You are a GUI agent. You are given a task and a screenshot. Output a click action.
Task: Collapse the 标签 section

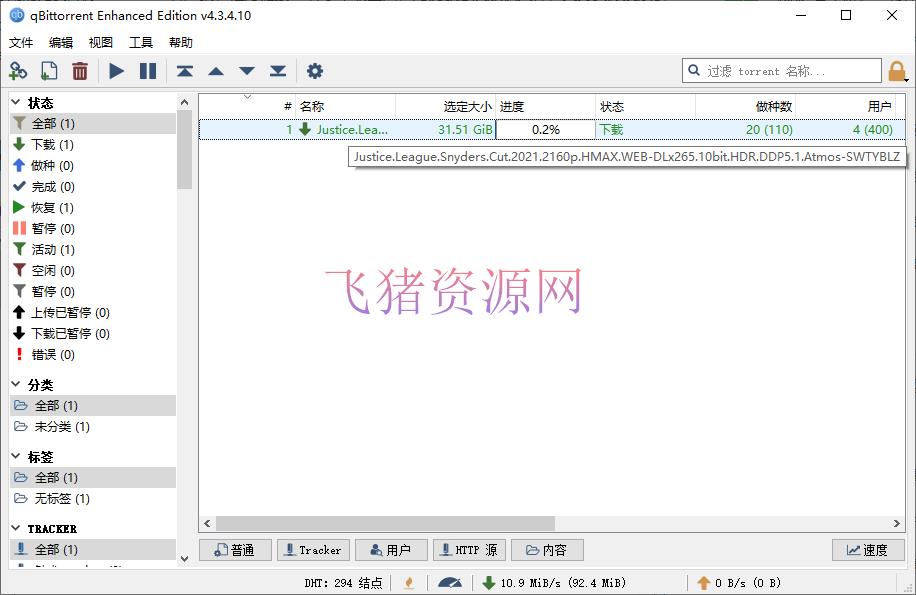(16, 456)
